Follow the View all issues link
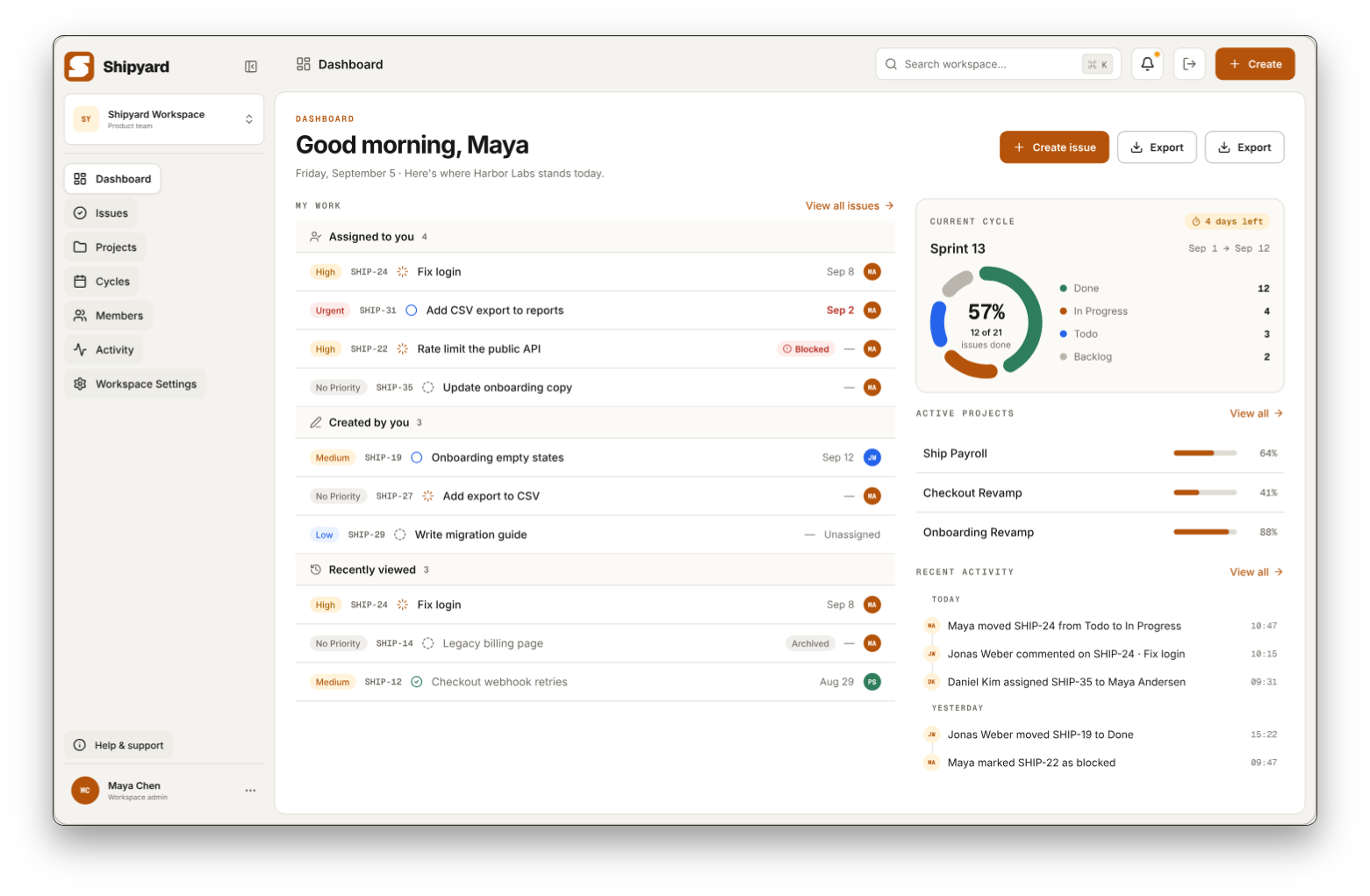 (x=850, y=206)
